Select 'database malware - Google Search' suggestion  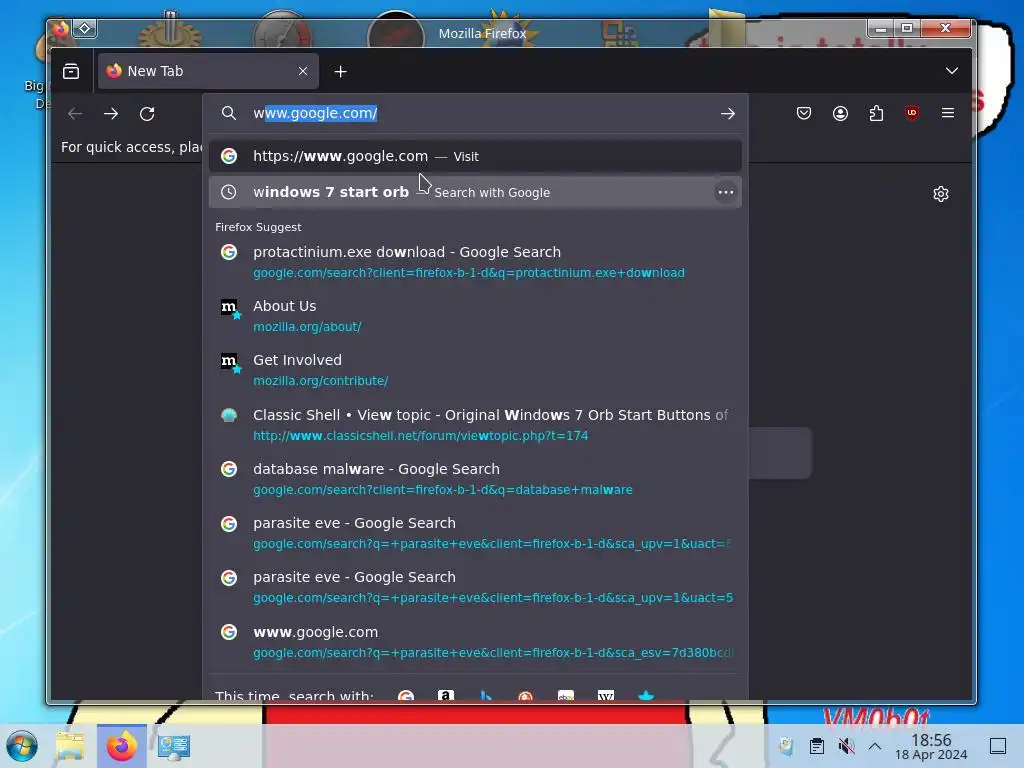(475, 479)
